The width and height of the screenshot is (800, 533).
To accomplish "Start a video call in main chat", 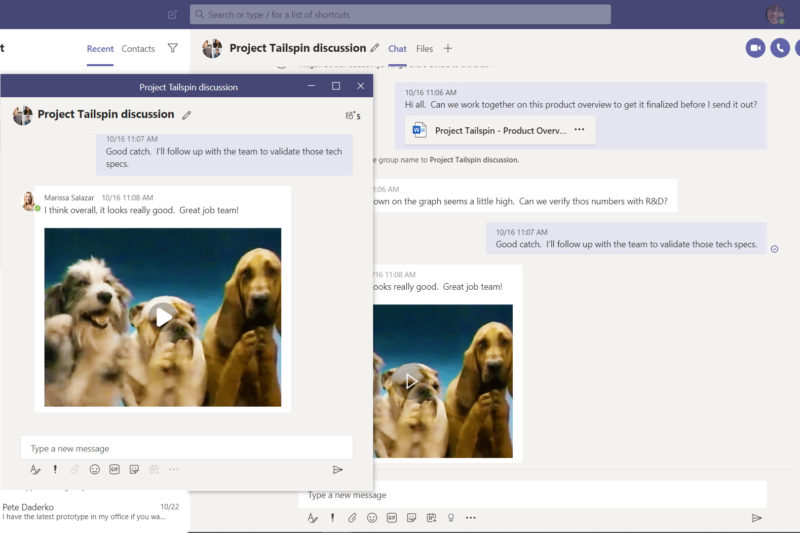I will (755, 48).
